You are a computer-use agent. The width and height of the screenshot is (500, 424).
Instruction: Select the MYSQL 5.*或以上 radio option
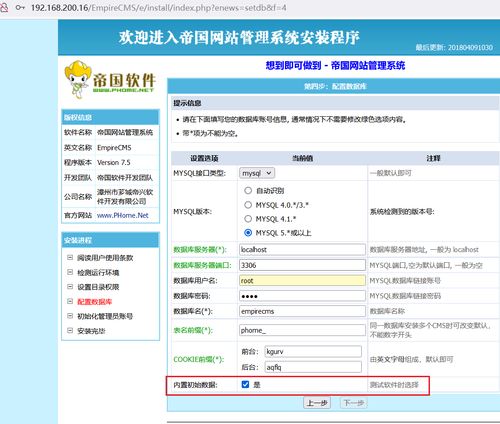click(248, 233)
